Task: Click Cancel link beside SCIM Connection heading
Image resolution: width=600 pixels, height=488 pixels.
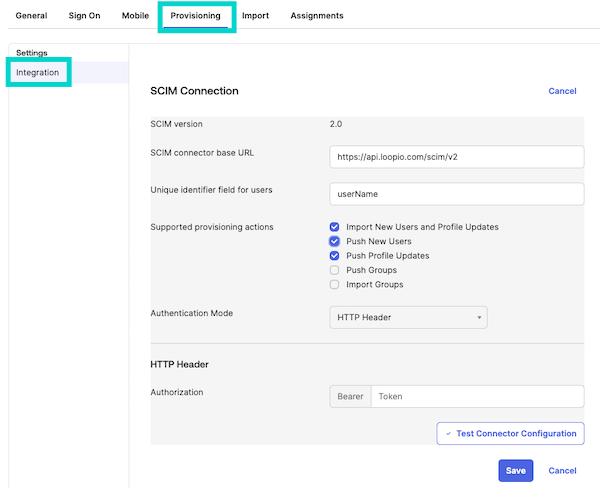Action: pos(562,91)
